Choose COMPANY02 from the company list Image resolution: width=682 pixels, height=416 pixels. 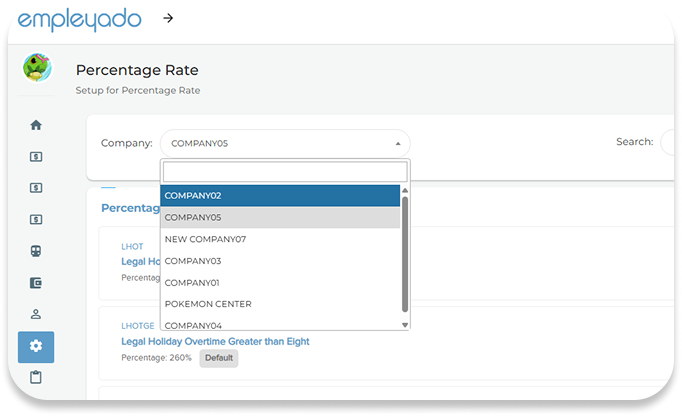(x=280, y=196)
